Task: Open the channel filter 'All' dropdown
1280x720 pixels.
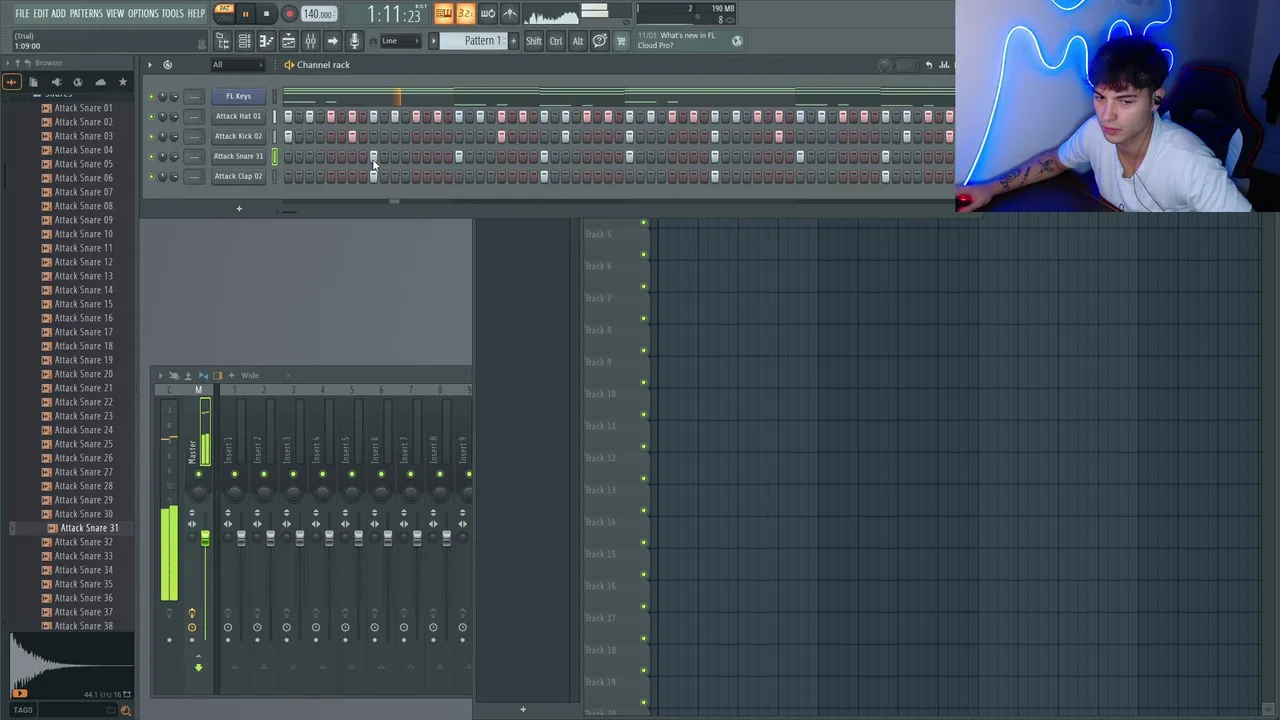Action: point(238,65)
